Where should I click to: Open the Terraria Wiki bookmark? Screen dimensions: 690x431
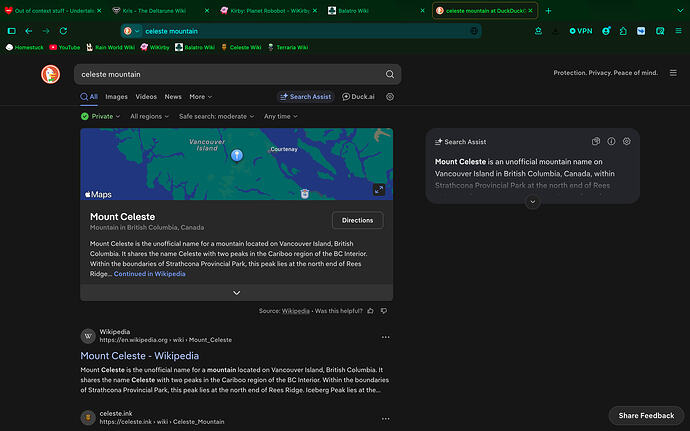coord(288,48)
